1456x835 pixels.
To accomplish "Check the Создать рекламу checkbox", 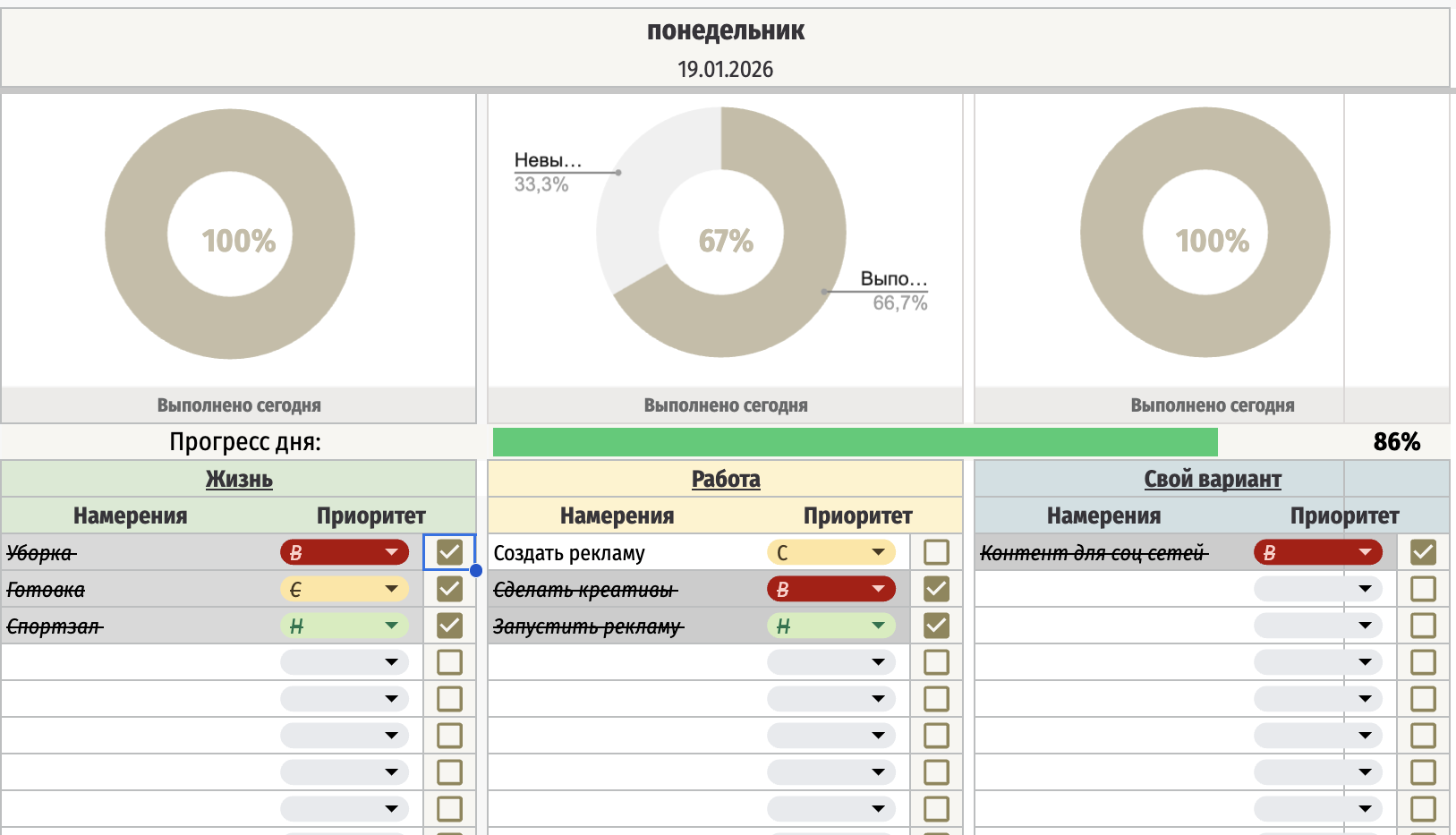I will pos(936,552).
